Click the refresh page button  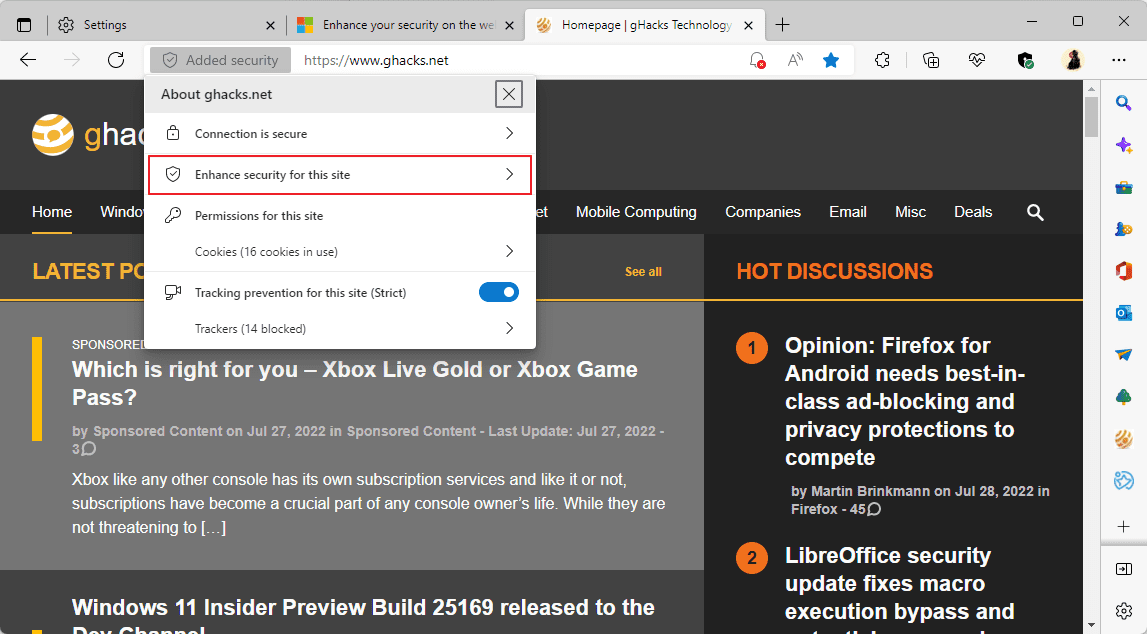pyautogui.click(x=116, y=60)
